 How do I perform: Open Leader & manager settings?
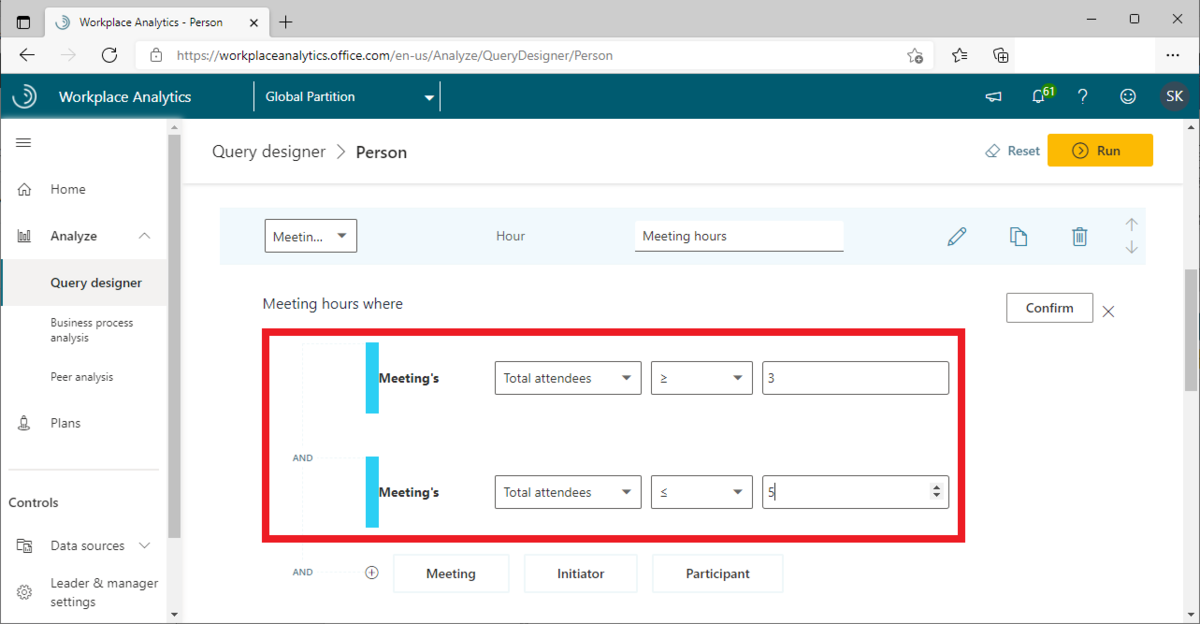tap(104, 593)
